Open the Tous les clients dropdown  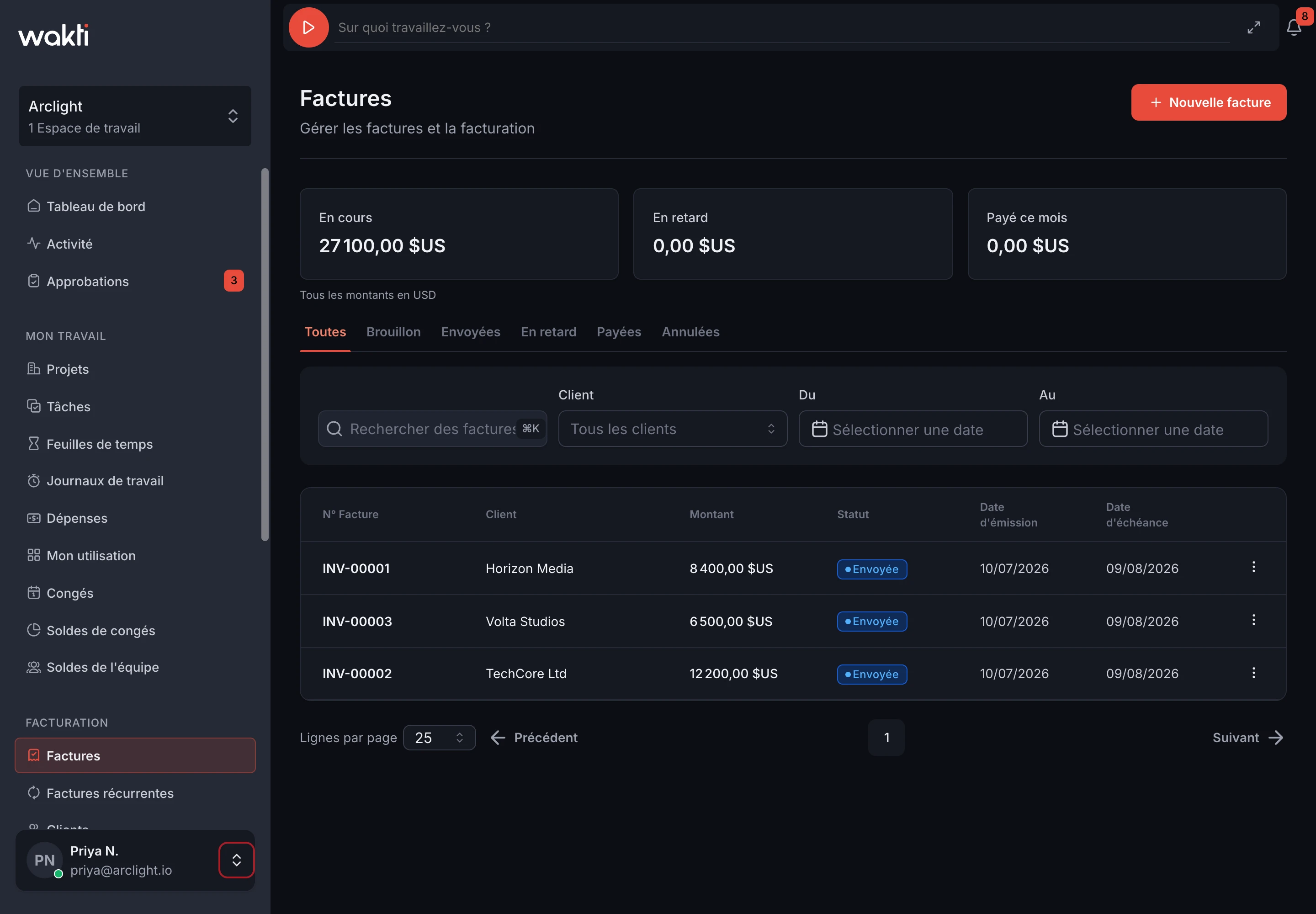click(673, 429)
